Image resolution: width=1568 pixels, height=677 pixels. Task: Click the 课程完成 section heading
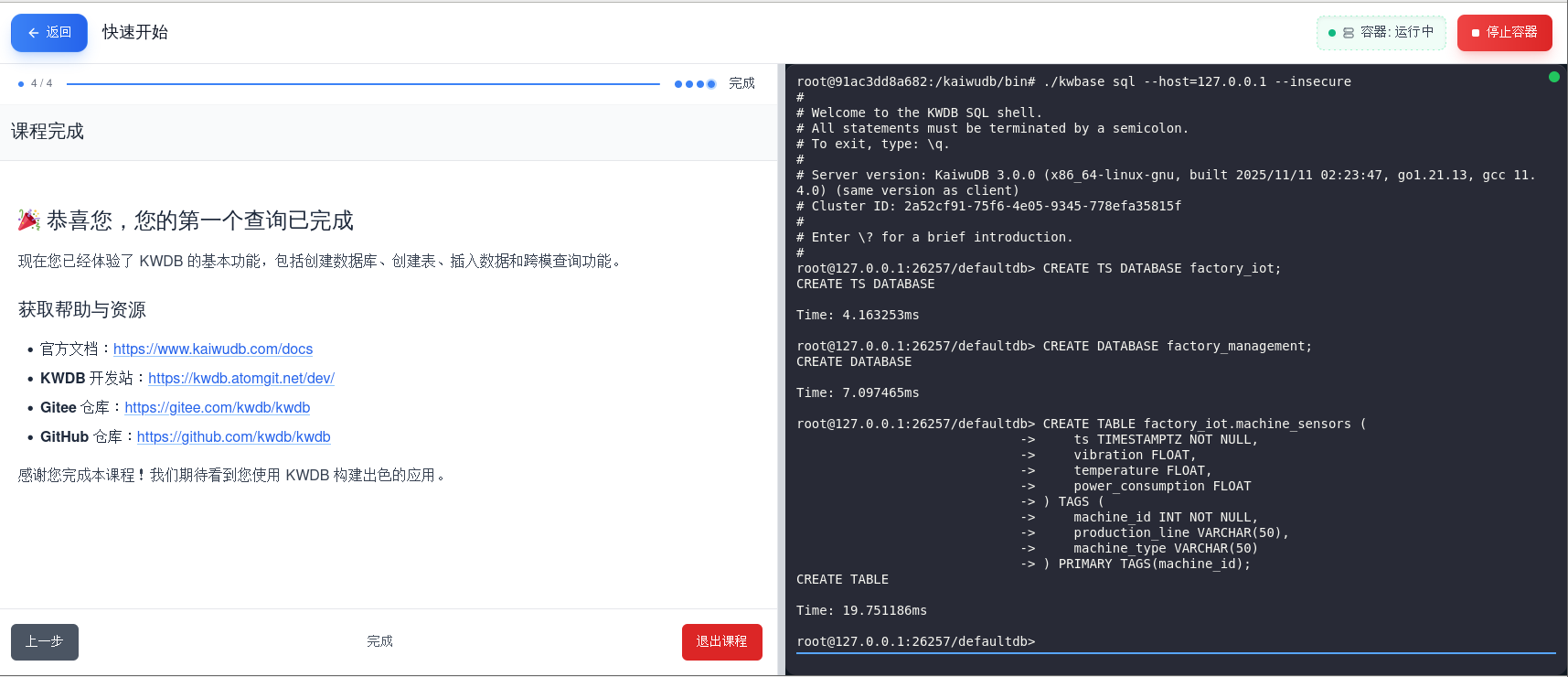coord(48,132)
